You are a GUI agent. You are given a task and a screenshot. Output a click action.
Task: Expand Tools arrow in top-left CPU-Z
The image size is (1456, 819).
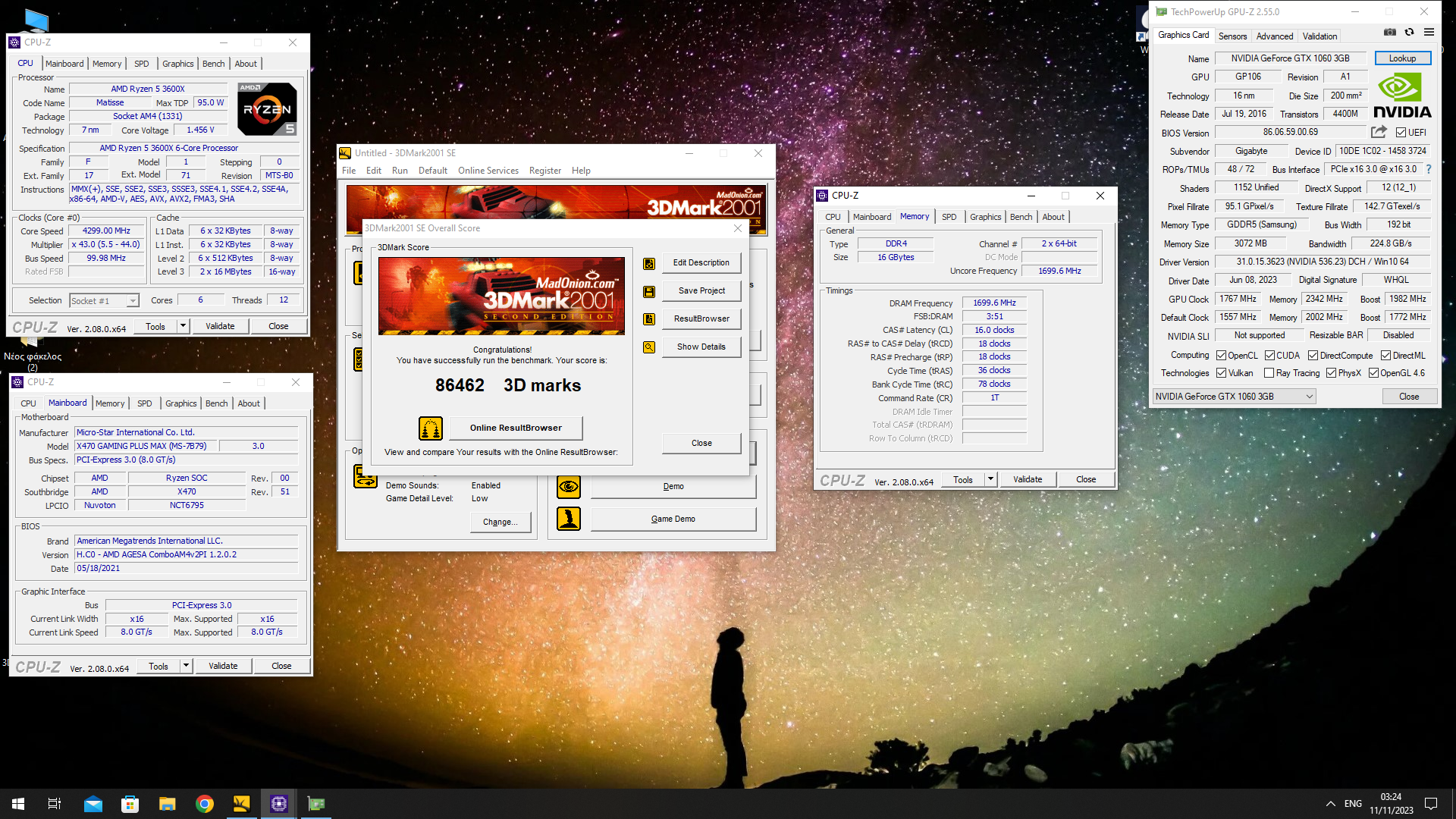click(x=183, y=326)
